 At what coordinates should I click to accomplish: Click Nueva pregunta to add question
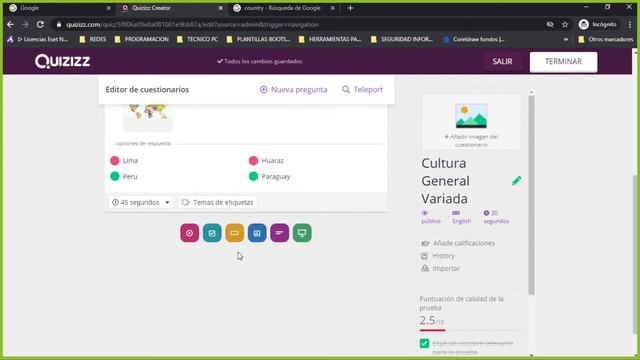[293, 89]
